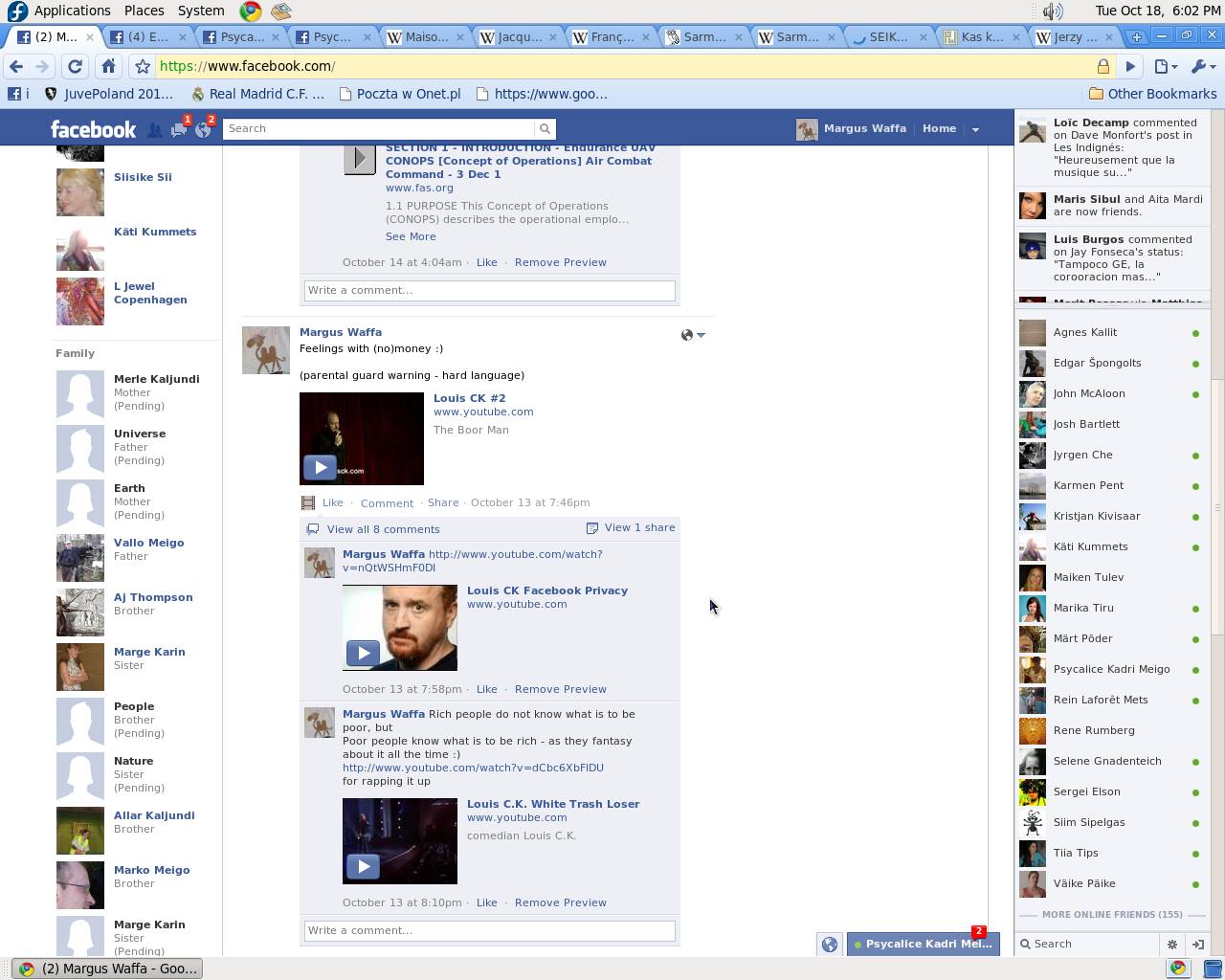
Task: Collapse chat sidebar icon
Action: coord(1197,944)
